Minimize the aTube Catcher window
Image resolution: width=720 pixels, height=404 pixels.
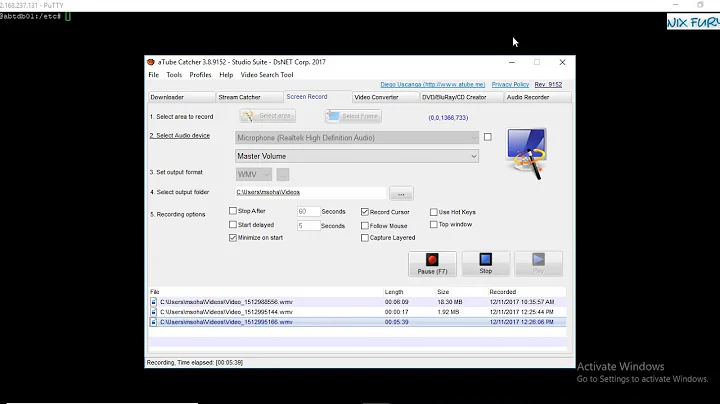(x=512, y=62)
